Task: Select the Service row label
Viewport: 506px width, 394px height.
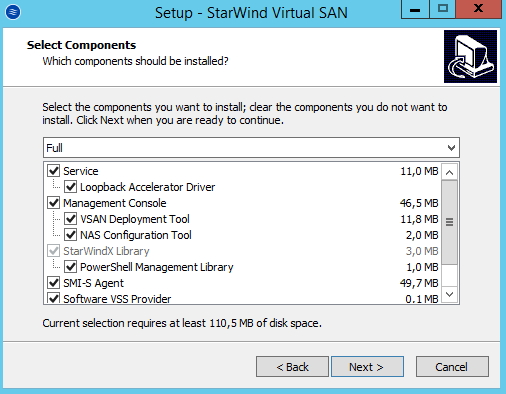Action: 81,171
